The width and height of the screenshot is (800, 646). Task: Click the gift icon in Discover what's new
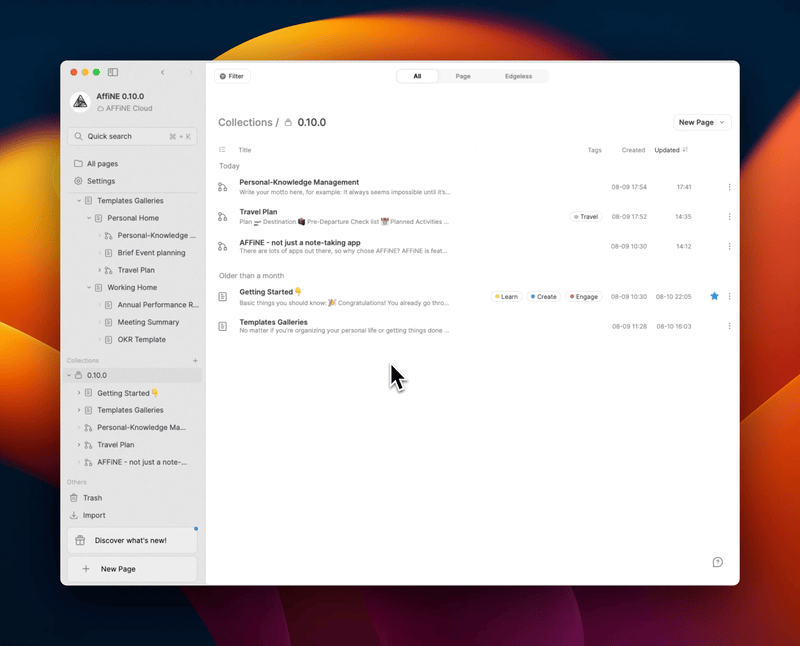pyautogui.click(x=80, y=540)
